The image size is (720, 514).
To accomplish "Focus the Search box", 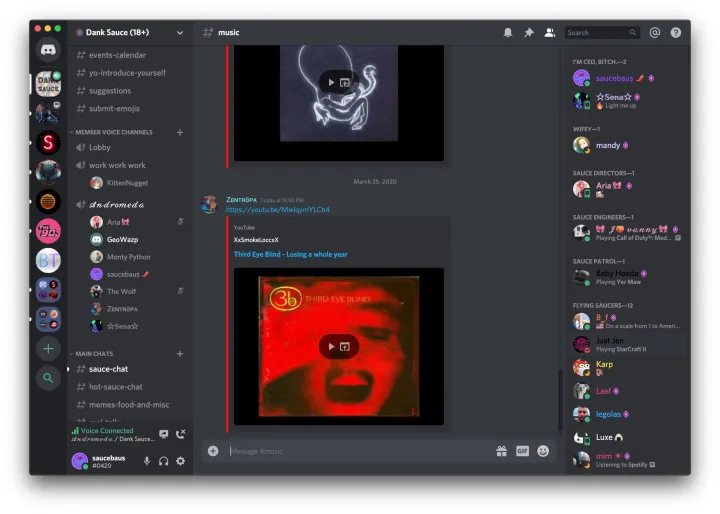I will click(602, 33).
